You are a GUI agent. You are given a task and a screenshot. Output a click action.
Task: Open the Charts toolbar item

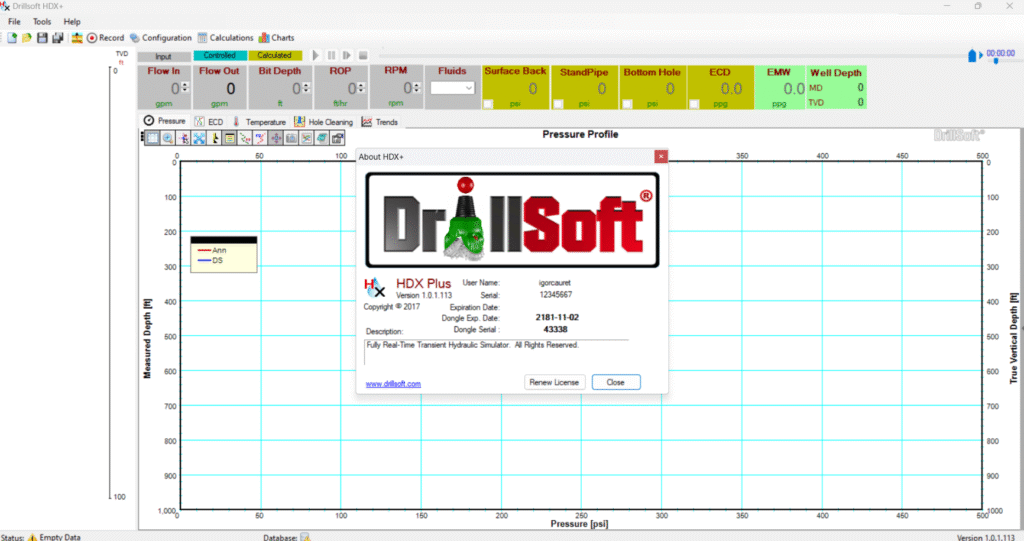point(276,38)
